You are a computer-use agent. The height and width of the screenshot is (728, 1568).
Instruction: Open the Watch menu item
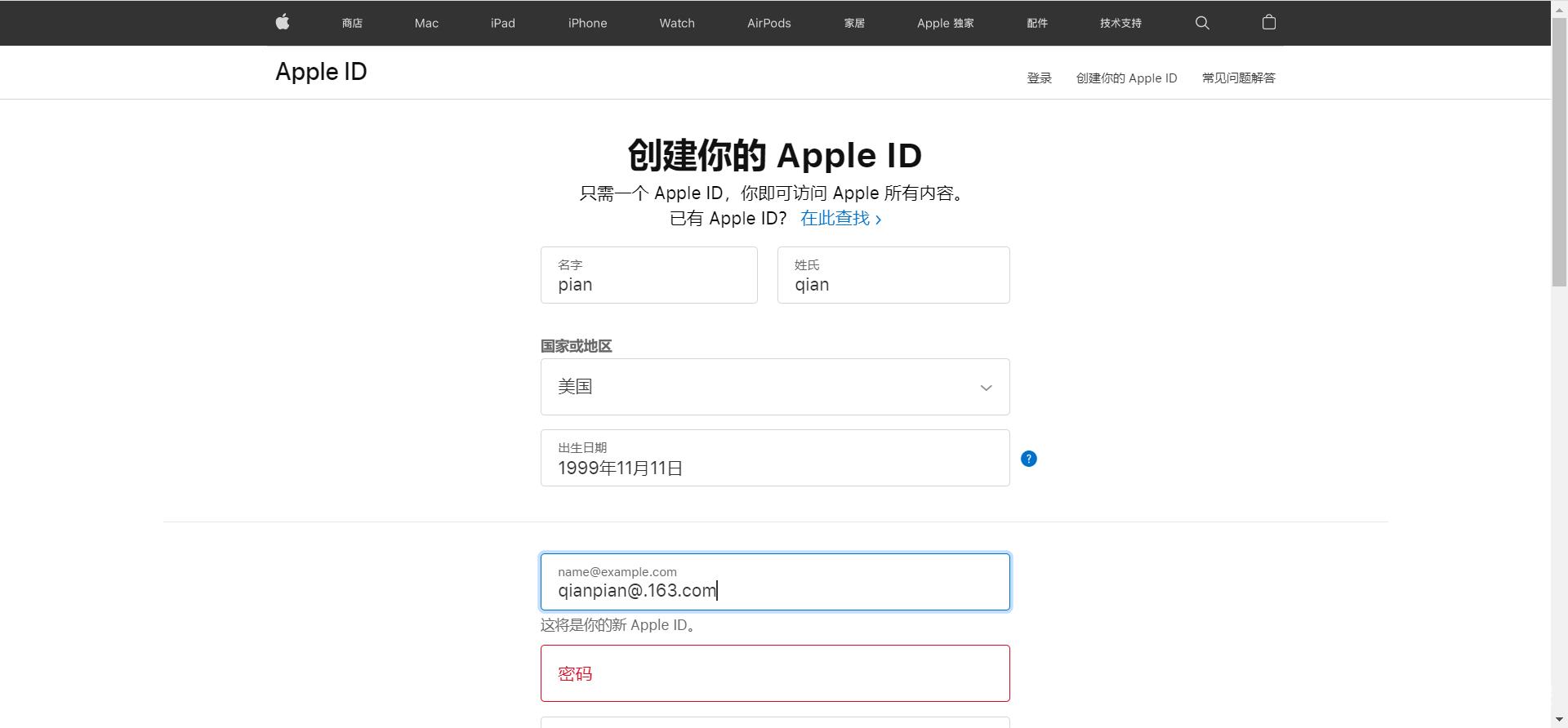[677, 23]
